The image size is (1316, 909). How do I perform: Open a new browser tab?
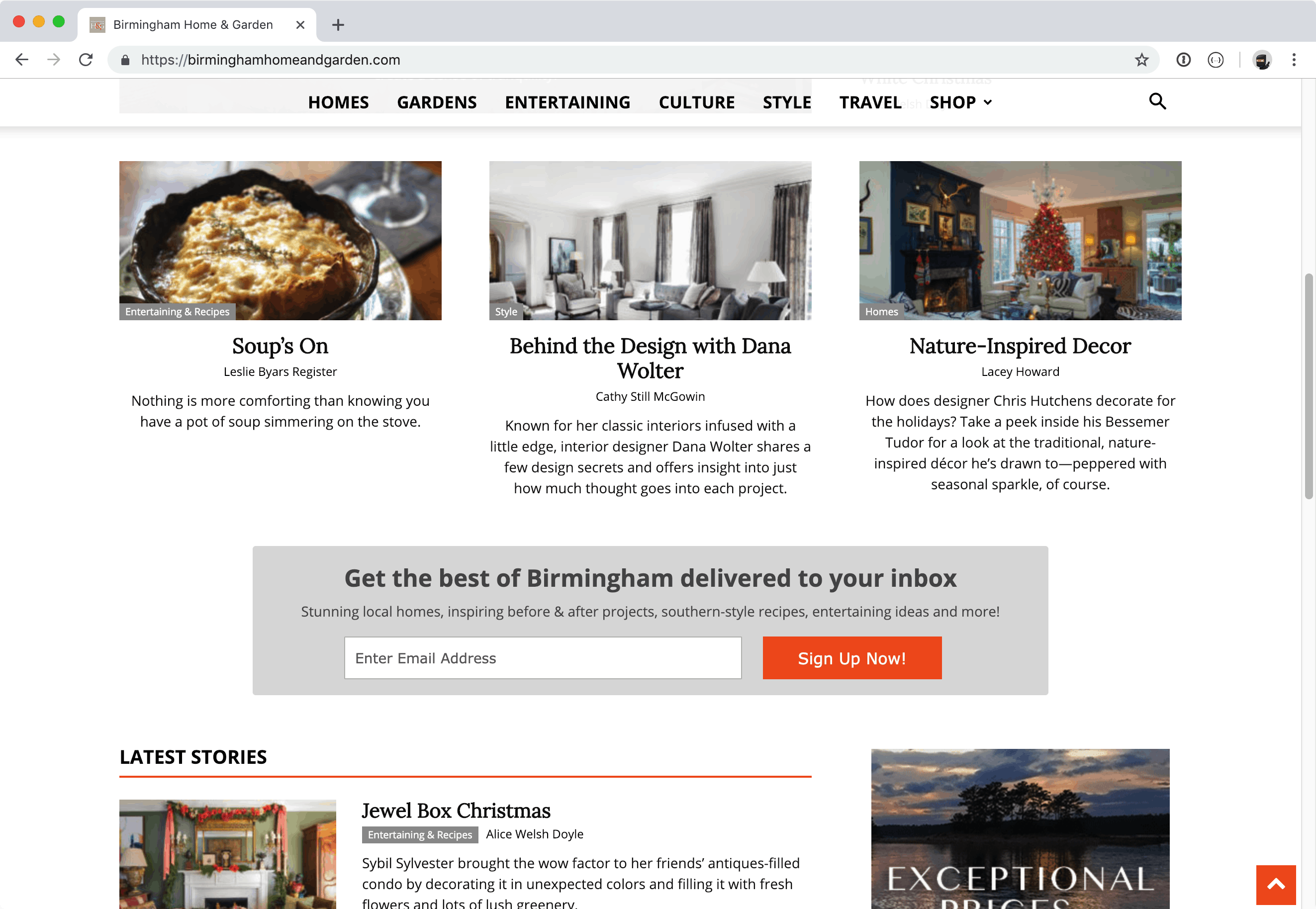(338, 25)
